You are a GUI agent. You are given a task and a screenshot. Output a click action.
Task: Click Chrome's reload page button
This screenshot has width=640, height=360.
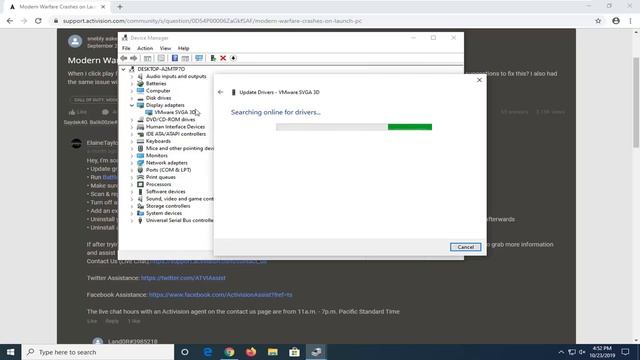[x=38, y=21]
